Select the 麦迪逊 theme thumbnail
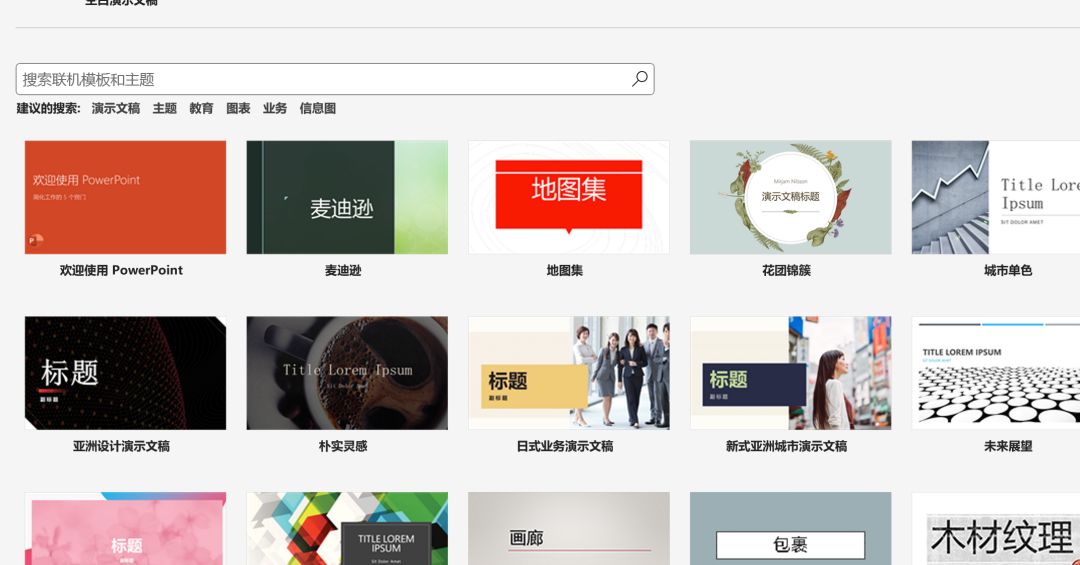Image resolution: width=1080 pixels, height=565 pixels. pos(347,197)
